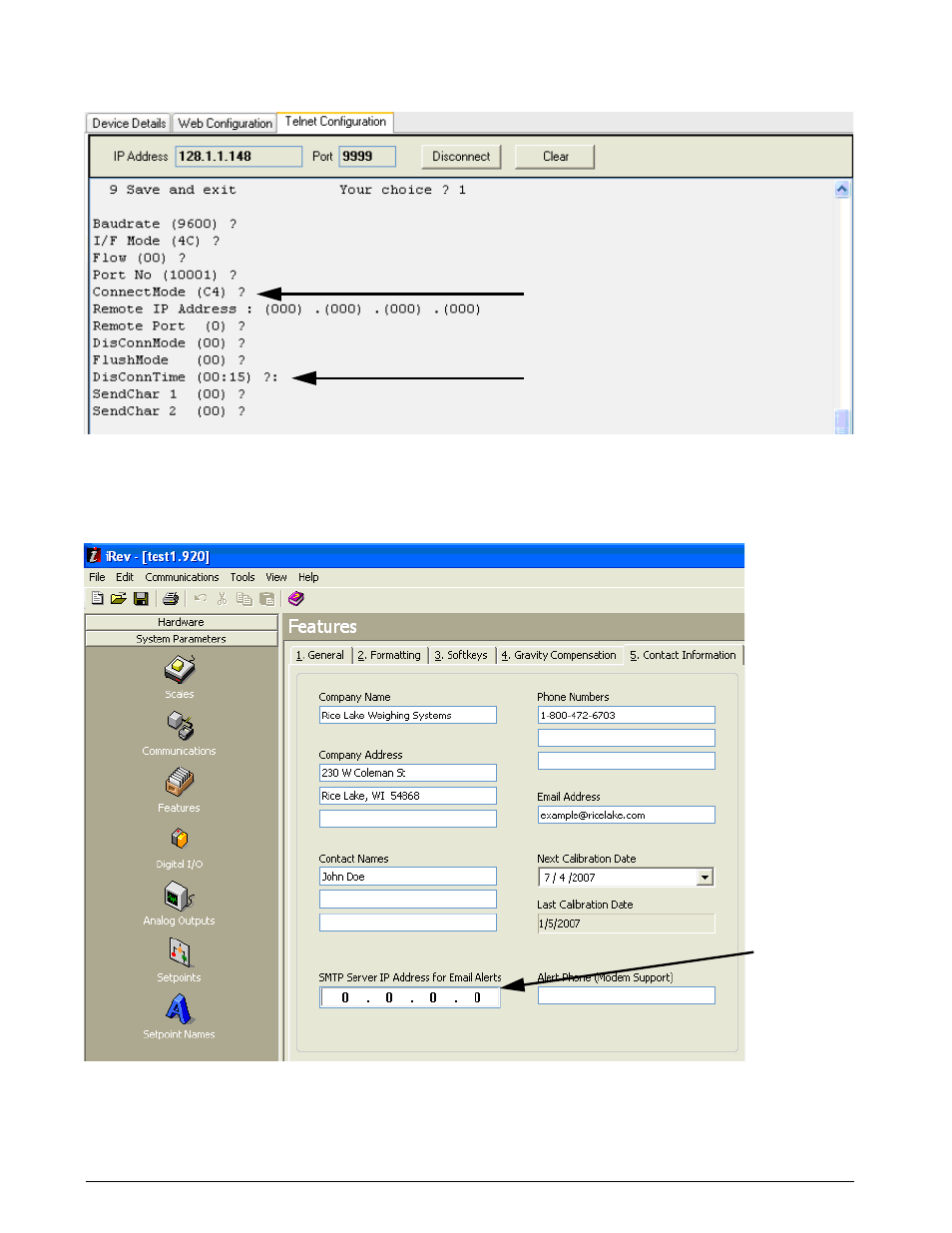The height and width of the screenshot is (1233, 952).
Task: Click the Paste toolbar icon
Action: point(266,599)
